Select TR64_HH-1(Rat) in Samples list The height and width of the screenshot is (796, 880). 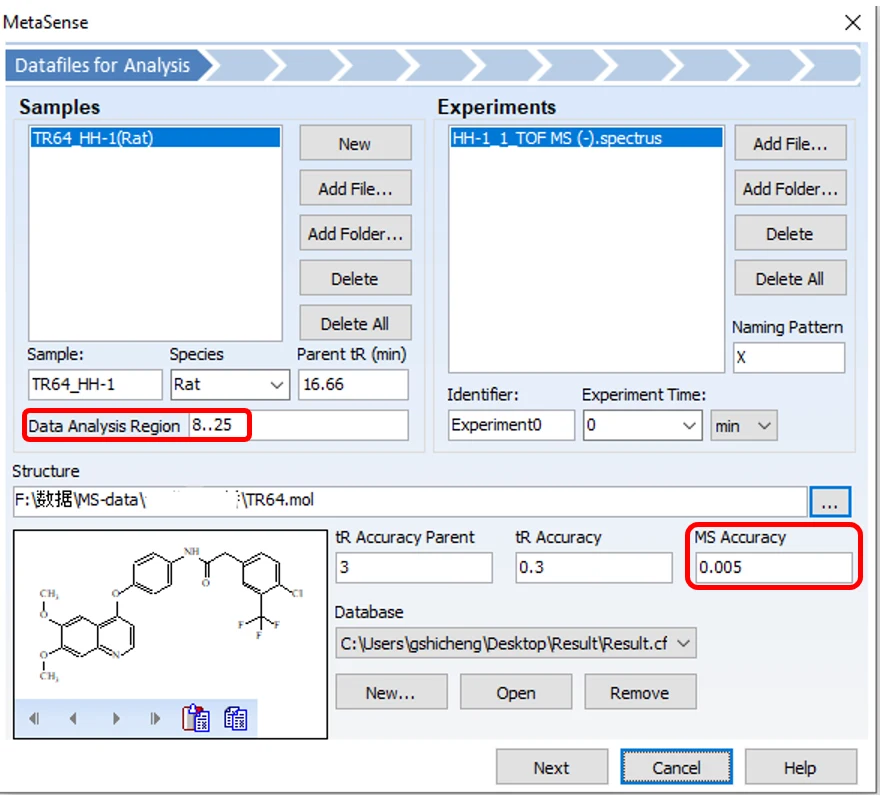click(155, 138)
